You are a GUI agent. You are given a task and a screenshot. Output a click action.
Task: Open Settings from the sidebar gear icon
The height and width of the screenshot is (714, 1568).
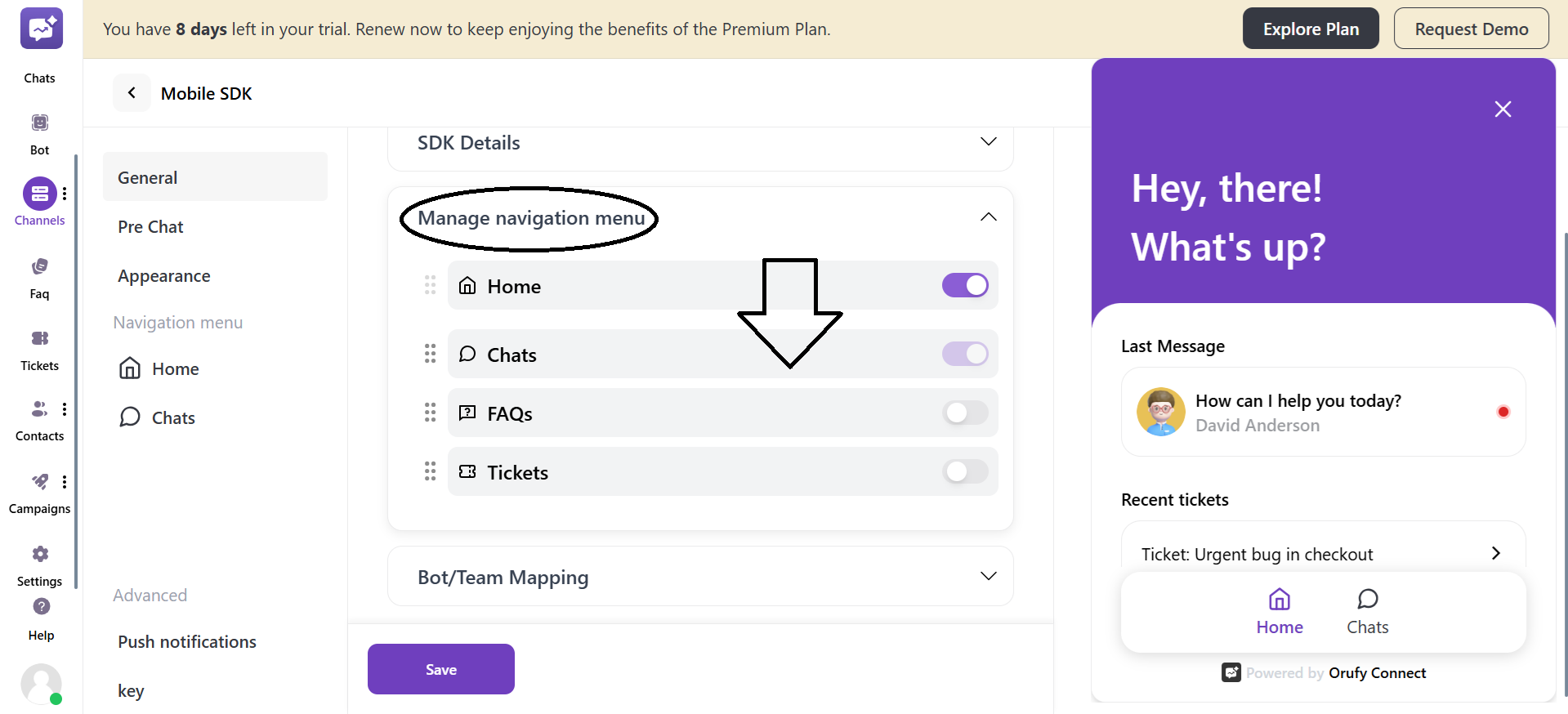[38, 554]
